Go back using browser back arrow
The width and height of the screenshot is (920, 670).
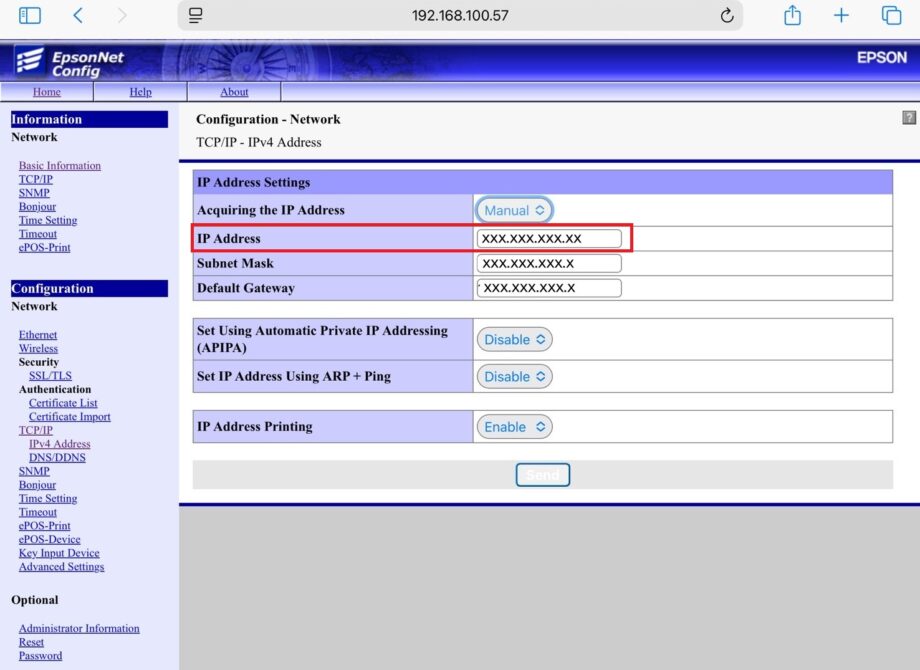click(x=78, y=15)
